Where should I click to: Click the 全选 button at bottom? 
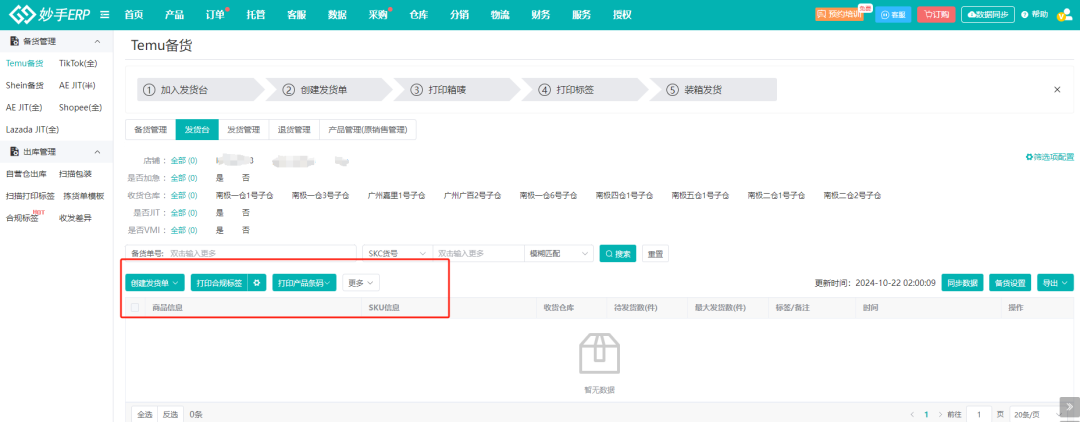click(145, 414)
